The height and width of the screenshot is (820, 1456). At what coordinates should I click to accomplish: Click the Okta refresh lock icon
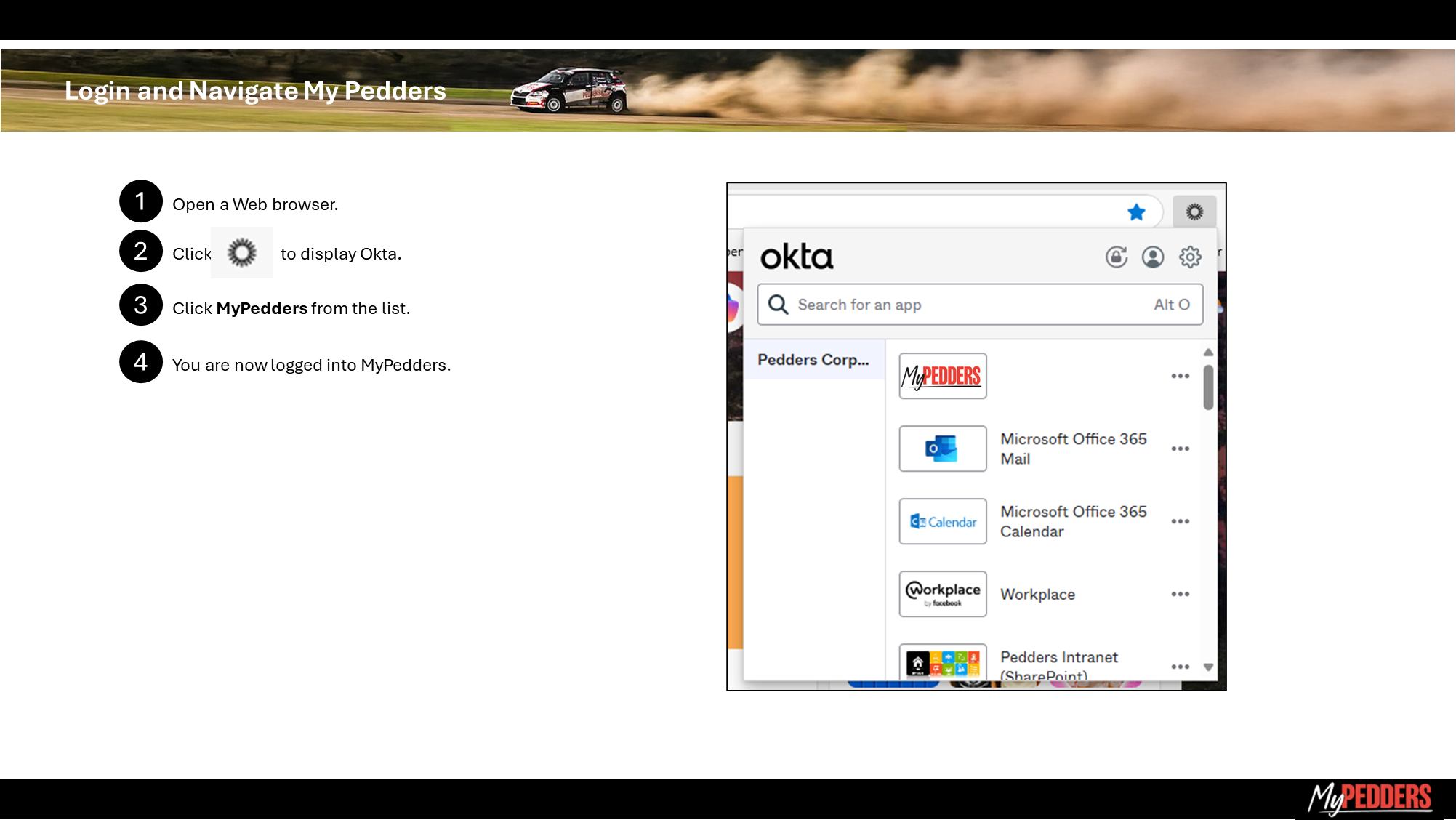(1117, 257)
